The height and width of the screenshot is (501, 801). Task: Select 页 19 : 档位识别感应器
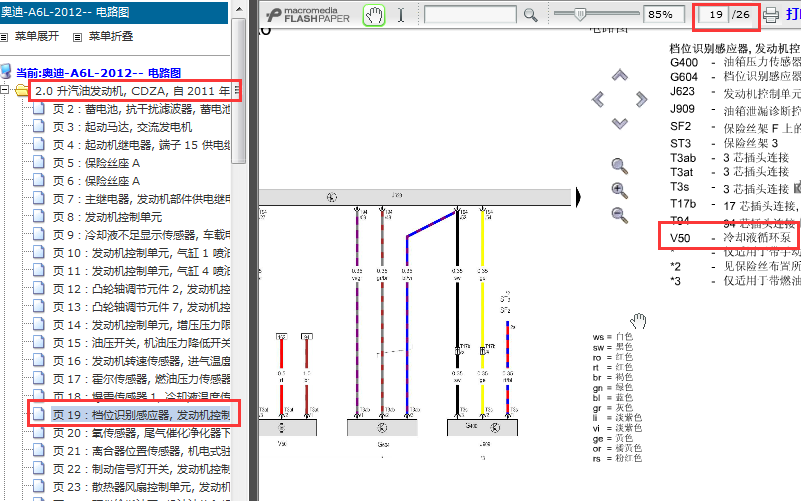pyautogui.click(x=141, y=415)
